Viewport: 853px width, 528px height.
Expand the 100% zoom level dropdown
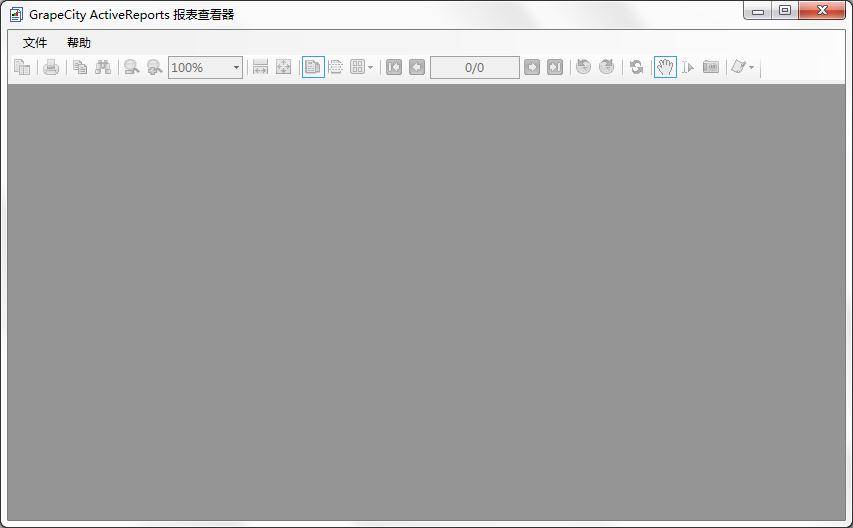236,67
